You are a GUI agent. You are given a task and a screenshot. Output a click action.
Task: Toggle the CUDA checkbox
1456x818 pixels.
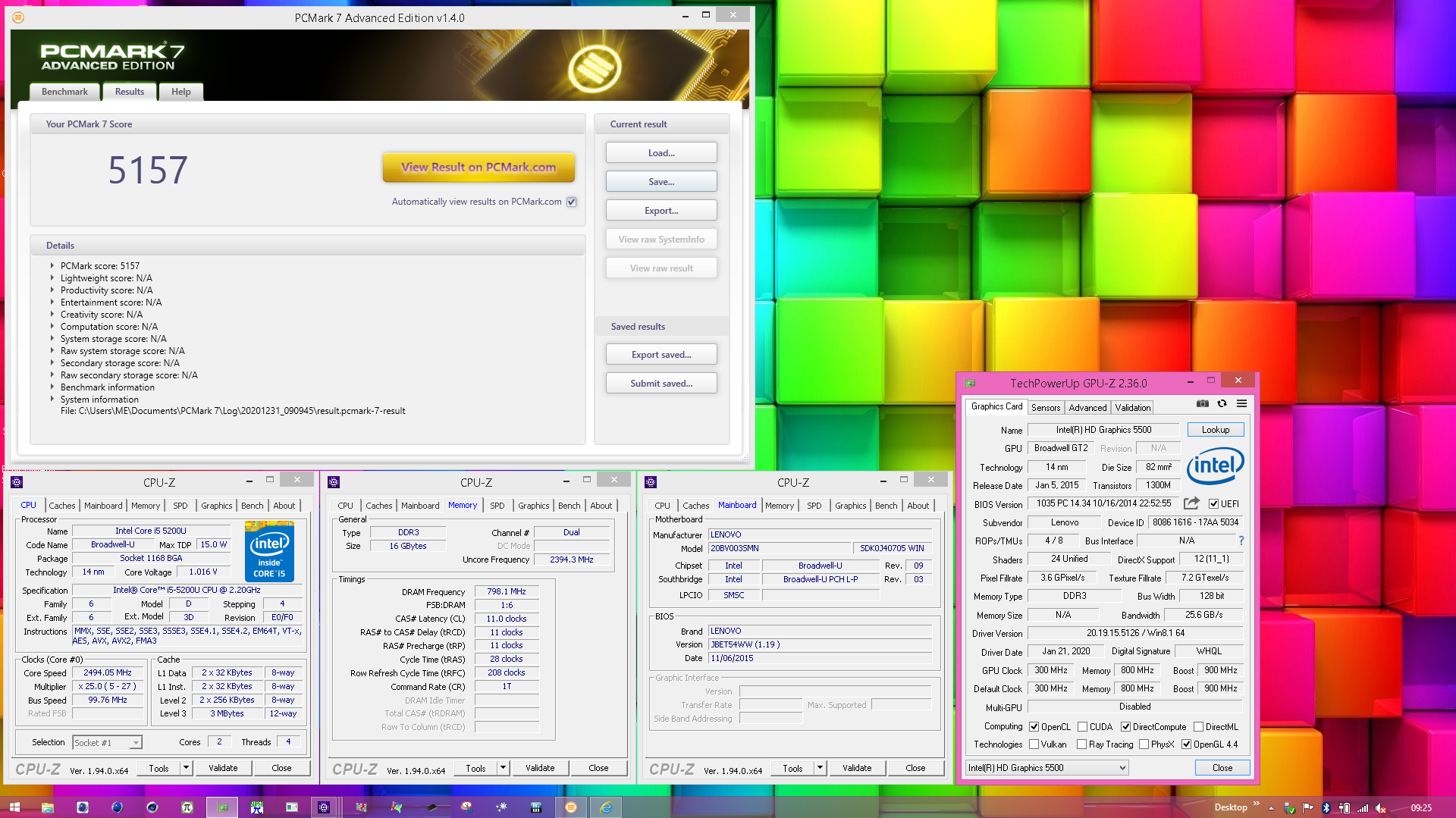click(1082, 726)
